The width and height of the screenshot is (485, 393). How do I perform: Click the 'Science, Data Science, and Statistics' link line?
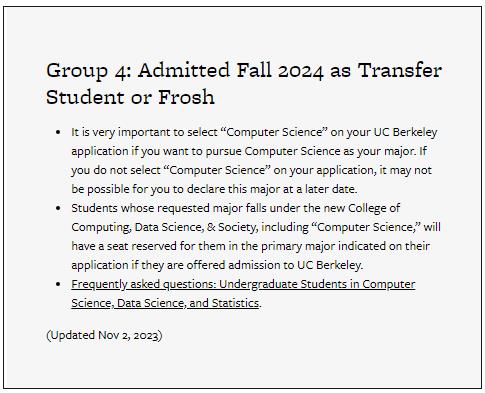click(165, 303)
